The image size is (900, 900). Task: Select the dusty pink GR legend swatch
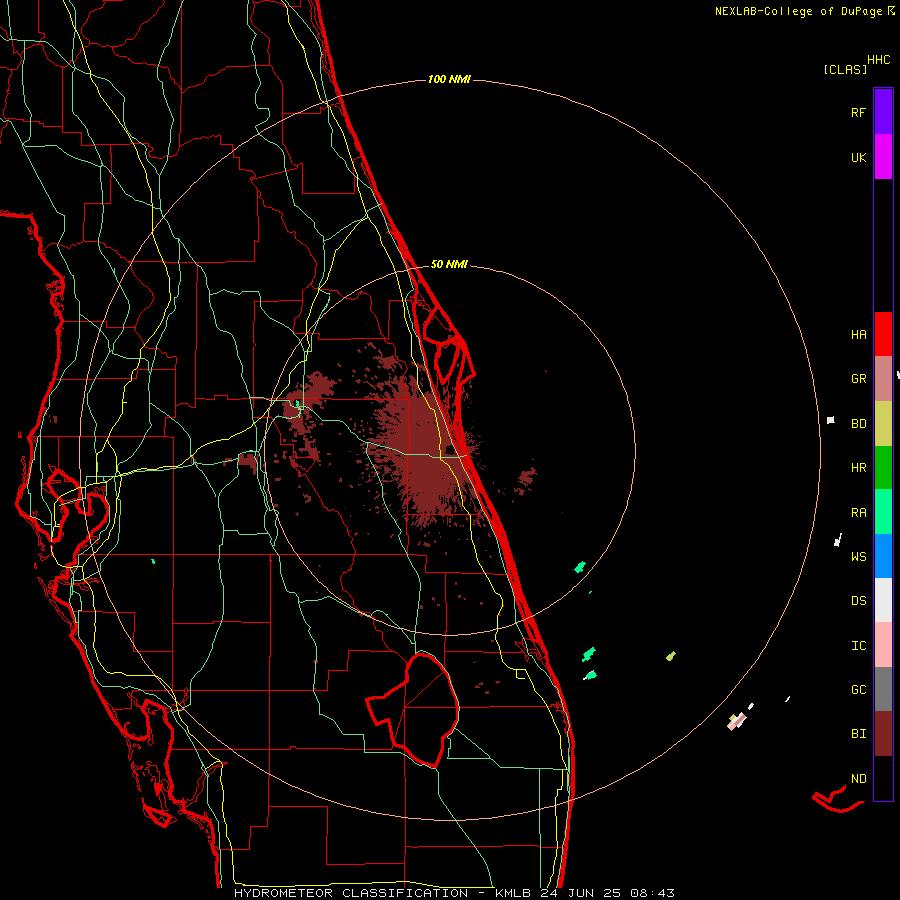point(883,379)
